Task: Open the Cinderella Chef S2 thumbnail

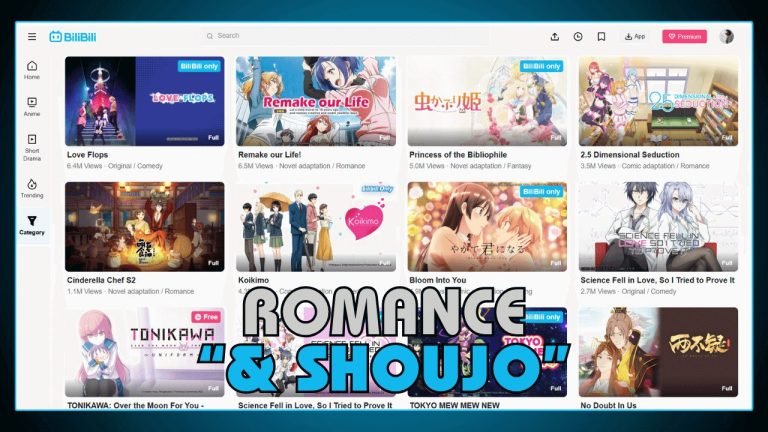Action: coord(145,226)
